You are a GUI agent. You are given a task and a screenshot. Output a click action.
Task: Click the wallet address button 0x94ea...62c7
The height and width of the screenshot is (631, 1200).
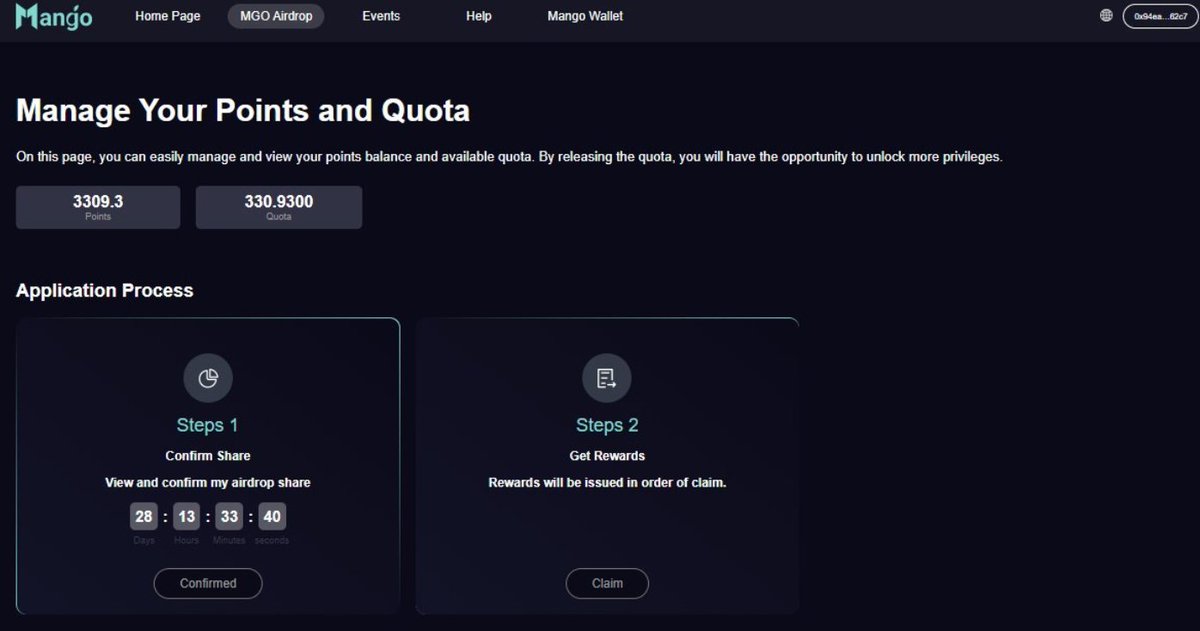point(1160,16)
